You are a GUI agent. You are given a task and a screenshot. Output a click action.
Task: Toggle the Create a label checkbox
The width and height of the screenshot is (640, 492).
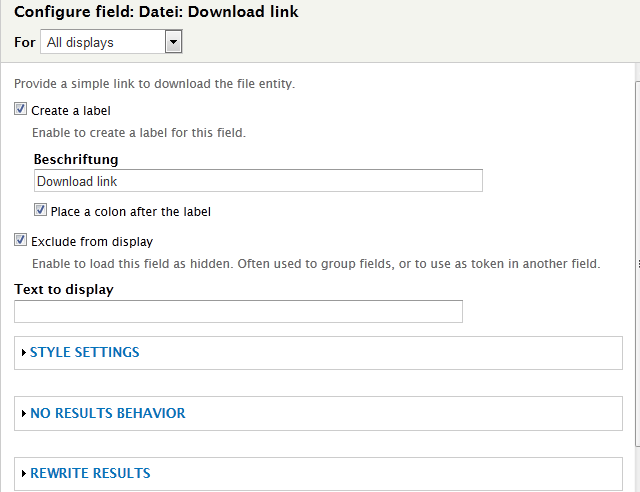tap(21, 110)
